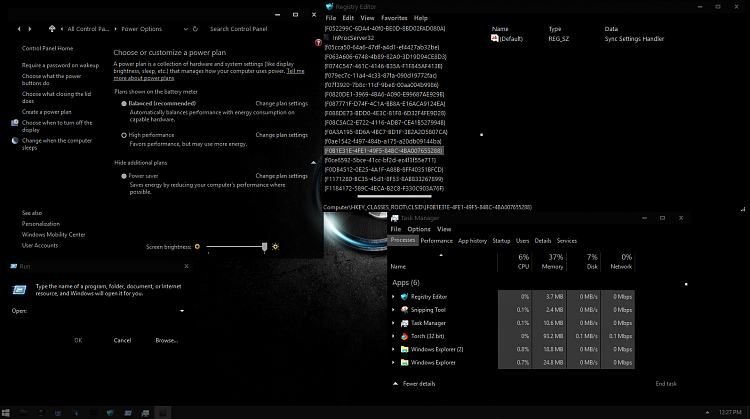Select the Power saver plan

click(x=124, y=176)
